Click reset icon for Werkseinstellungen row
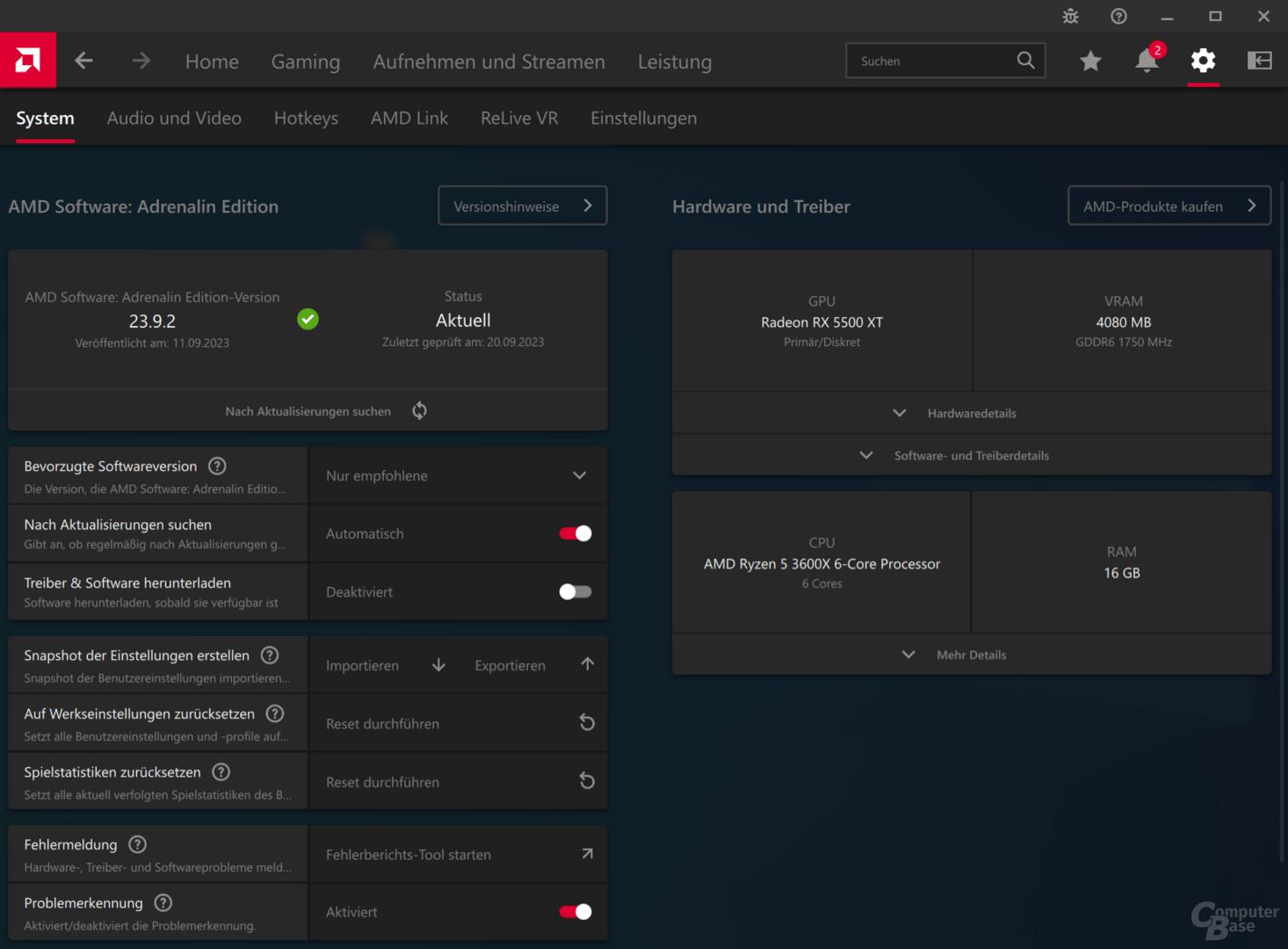Screen dimensions: 1288x949 point(587,722)
